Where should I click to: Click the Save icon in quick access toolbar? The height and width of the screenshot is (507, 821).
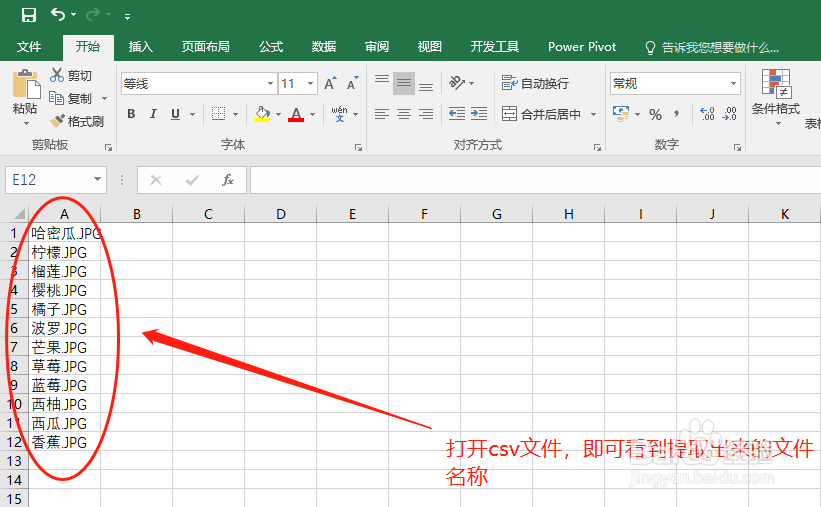(x=29, y=15)
